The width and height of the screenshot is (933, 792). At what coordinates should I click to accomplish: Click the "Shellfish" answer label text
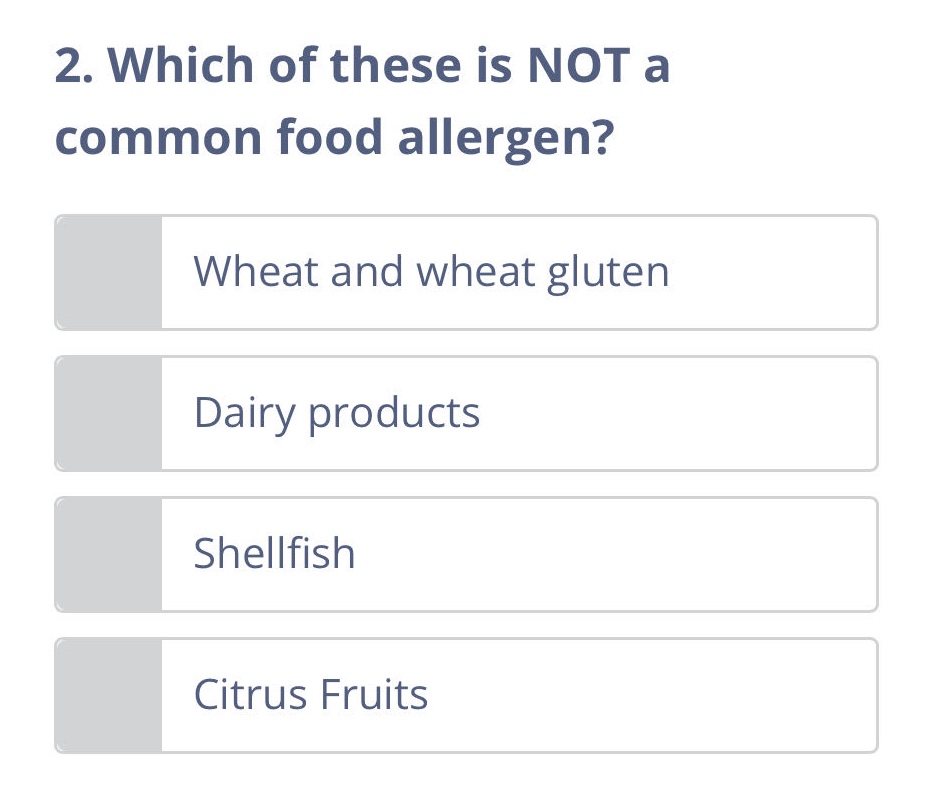274,554
